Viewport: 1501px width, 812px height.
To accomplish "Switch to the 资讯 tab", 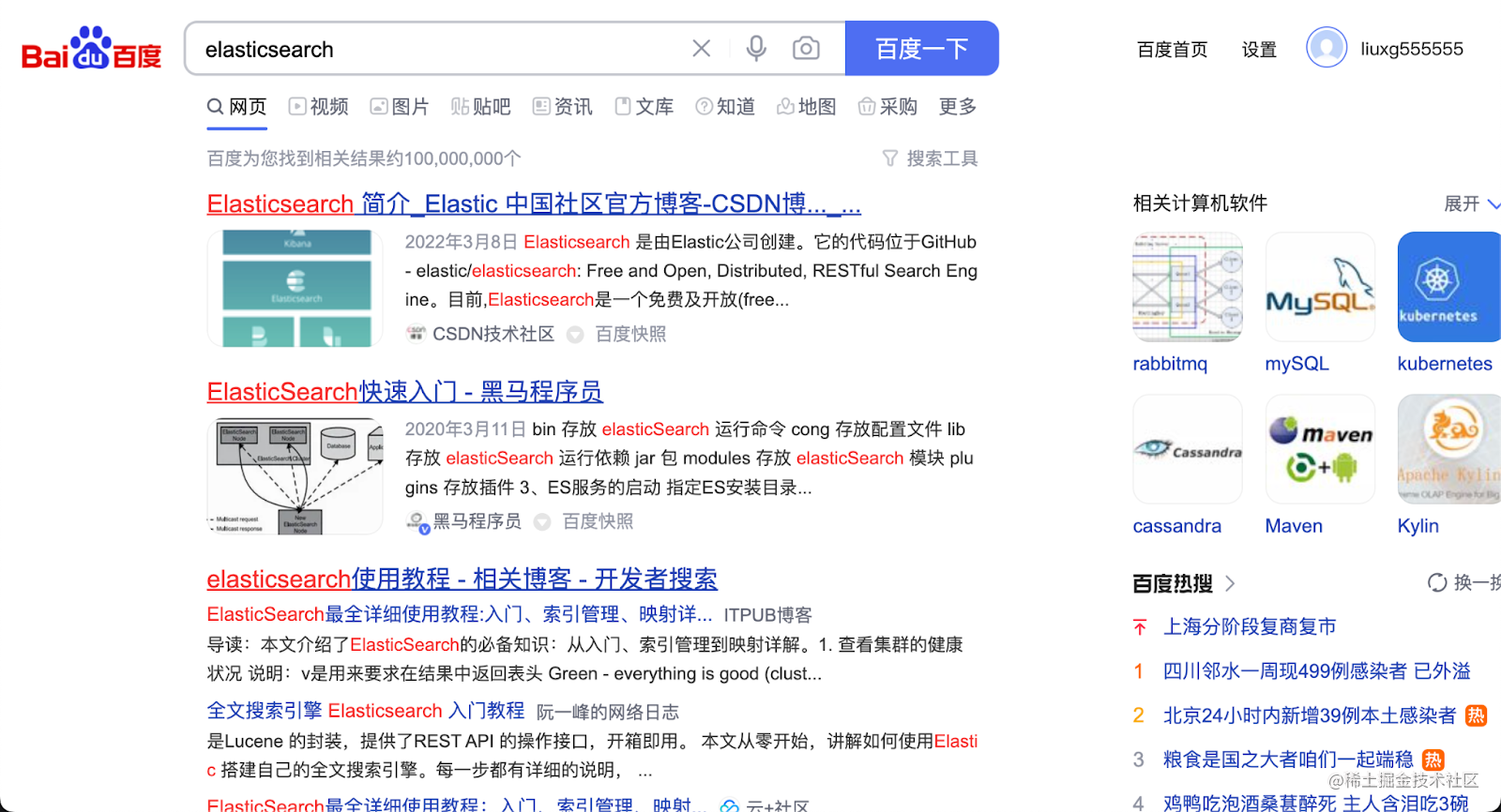I will pyautogui.click(x=562, y=107).
